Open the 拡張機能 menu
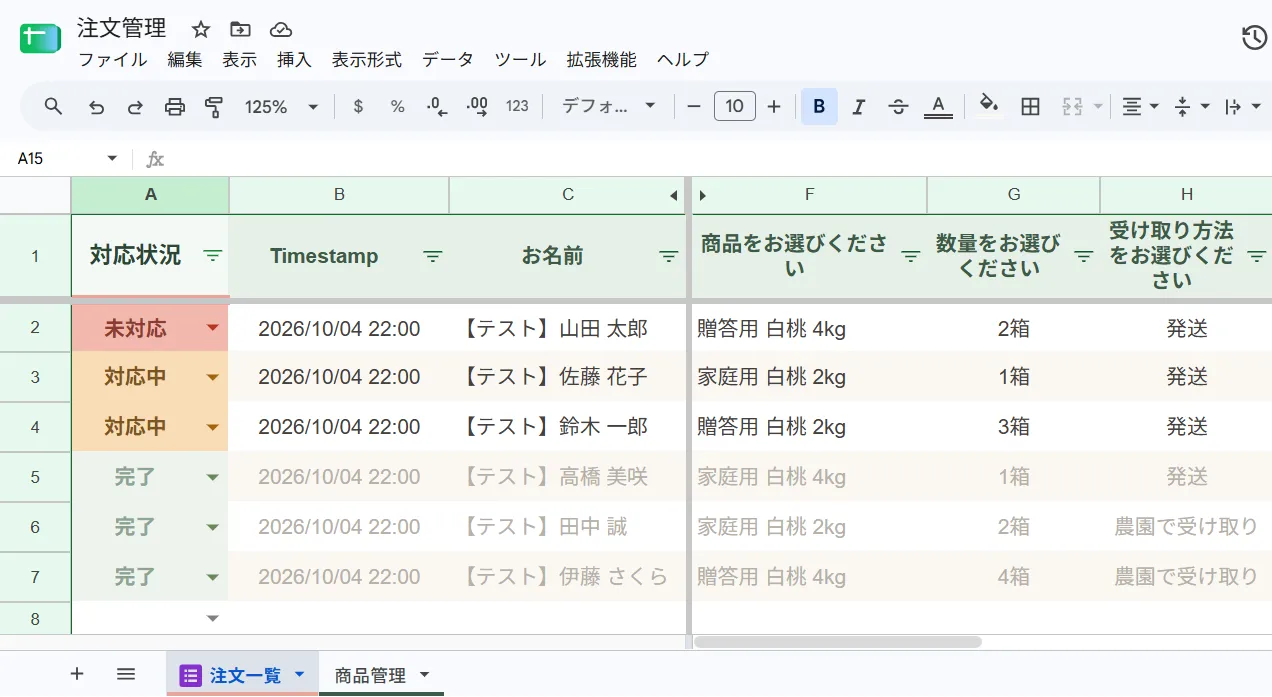The image size is (1272, 697). tap(601, 60)
